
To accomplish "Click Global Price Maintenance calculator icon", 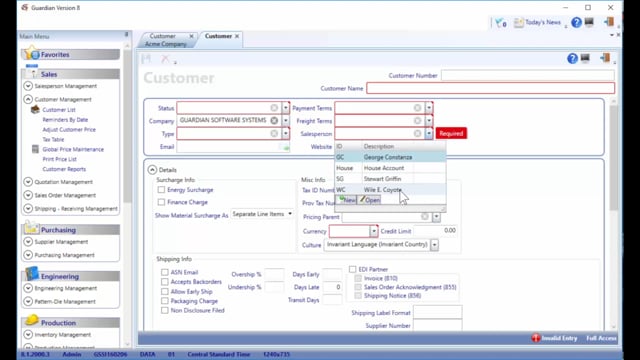I will (35, 149).
